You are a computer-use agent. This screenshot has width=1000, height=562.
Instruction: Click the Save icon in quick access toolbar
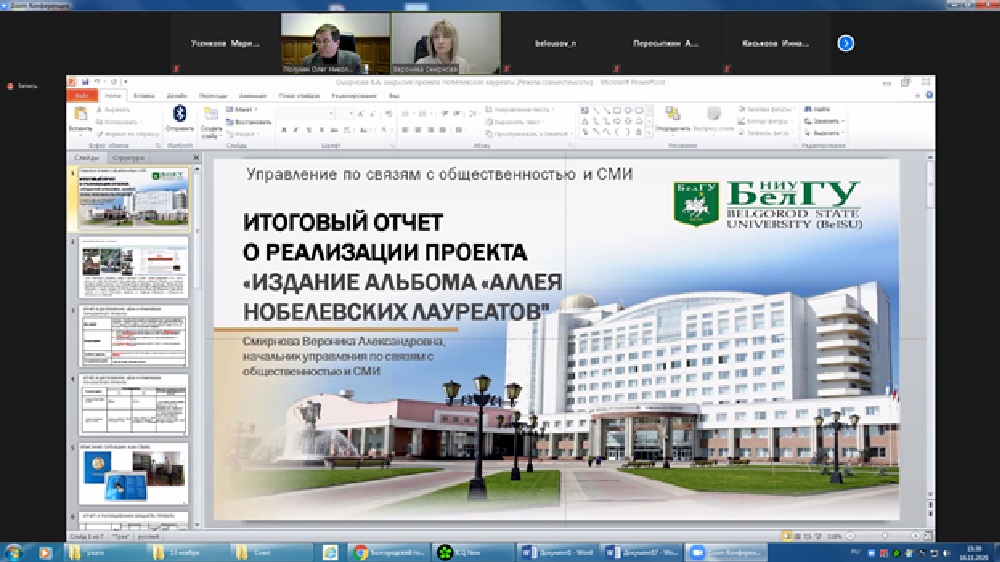[x=86, y=81]
